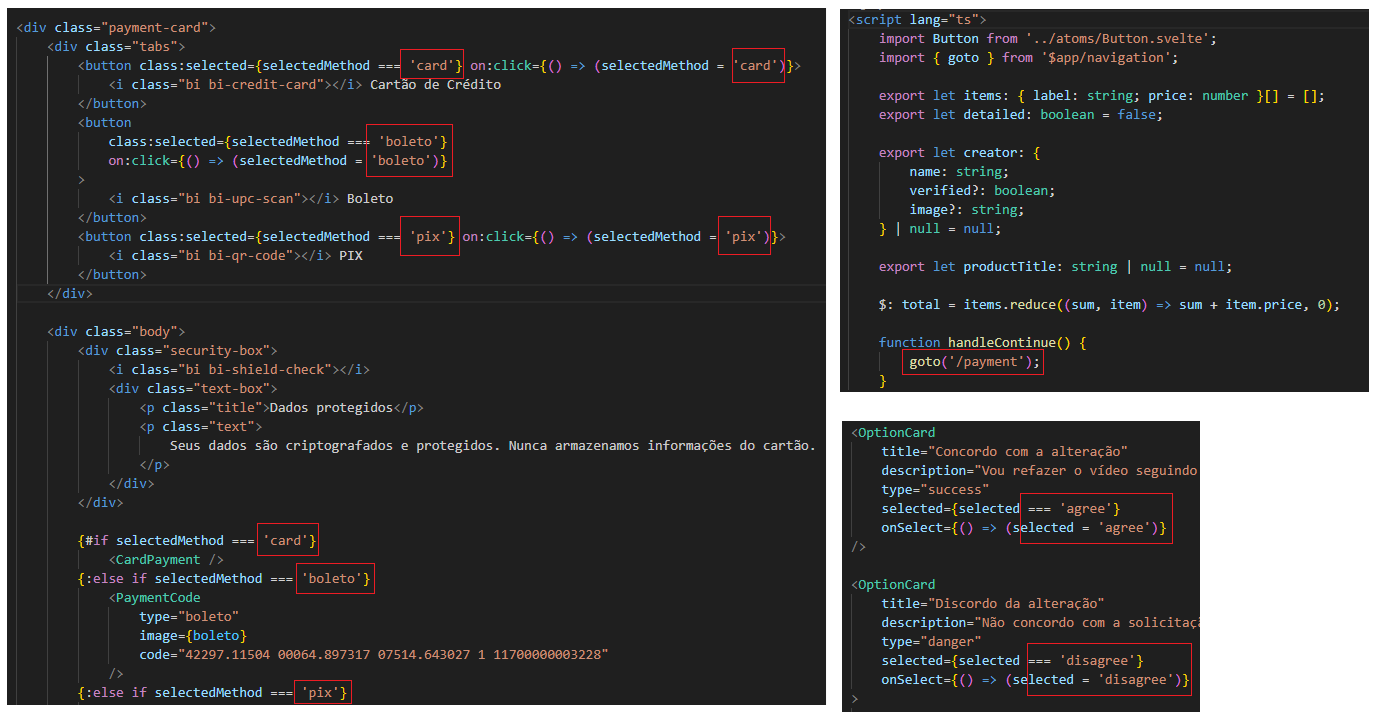This screenshot has width=1380, height=724.
Task: Click the '$app/navigation' import string
Action: tap(1109, 58)
